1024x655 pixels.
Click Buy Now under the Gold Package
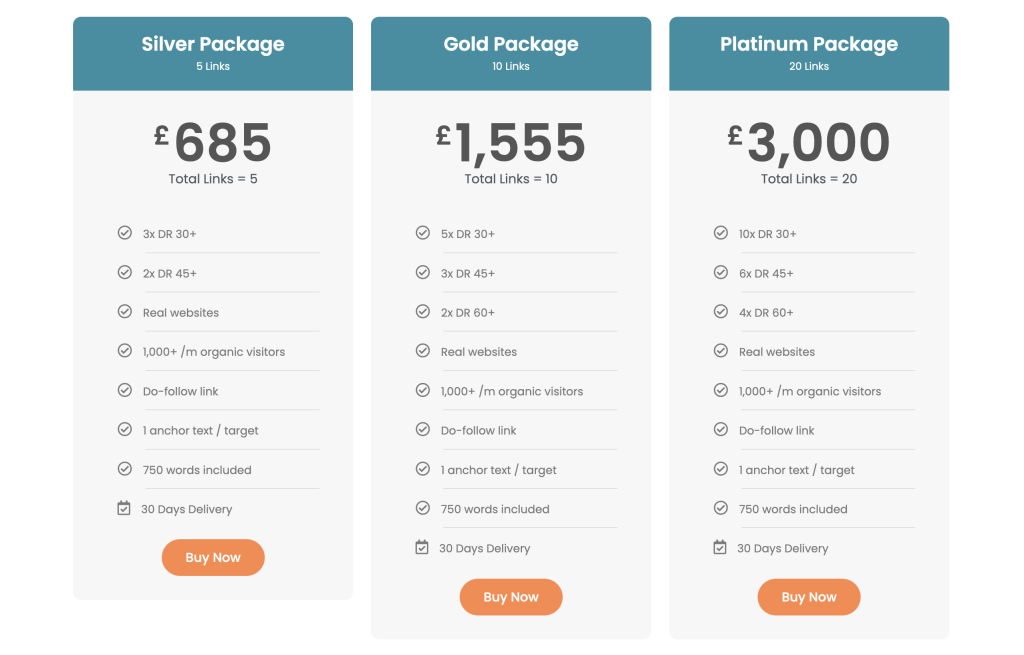(511, 596)
